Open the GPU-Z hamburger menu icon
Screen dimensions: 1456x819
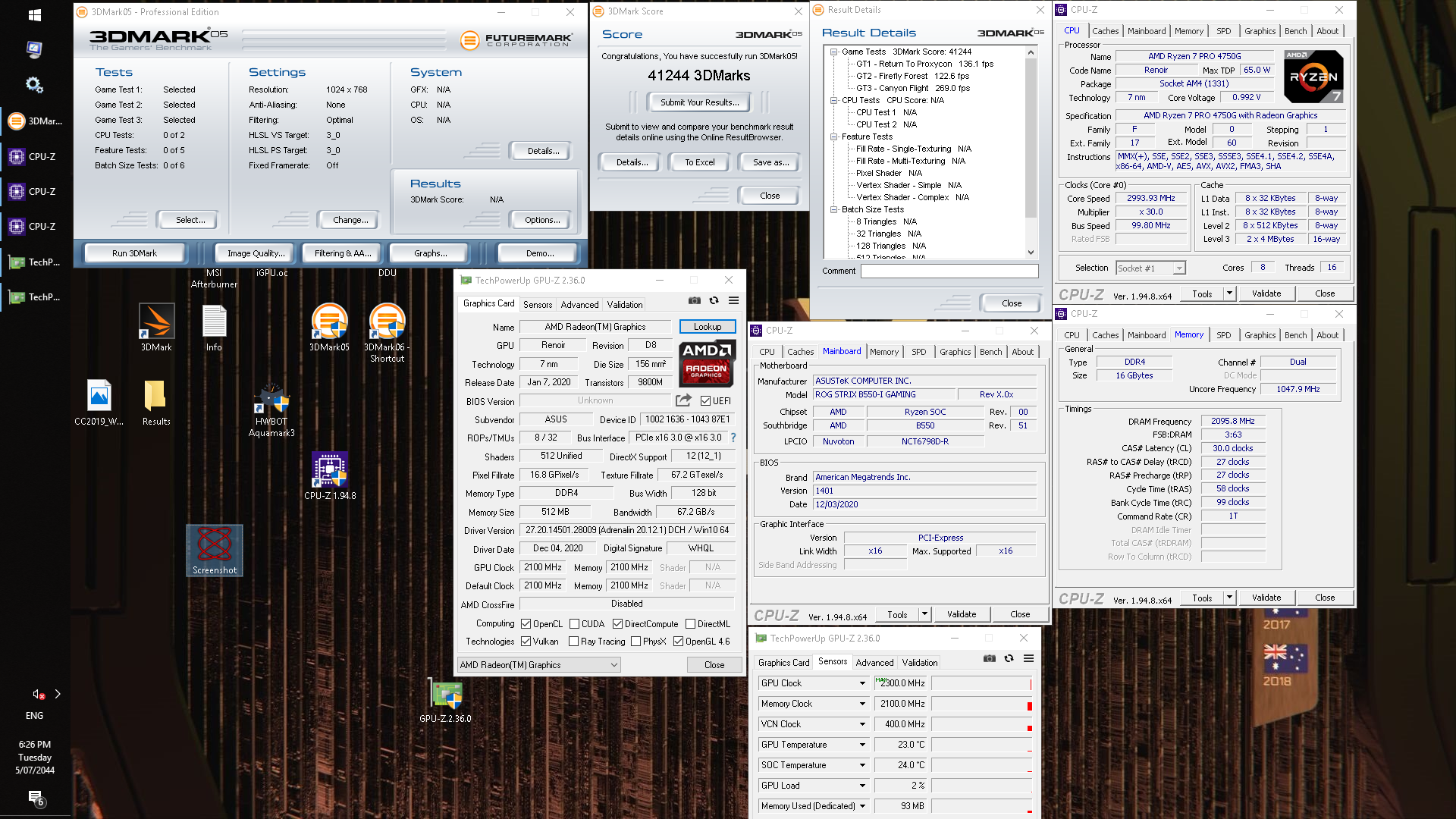(733, 301)
